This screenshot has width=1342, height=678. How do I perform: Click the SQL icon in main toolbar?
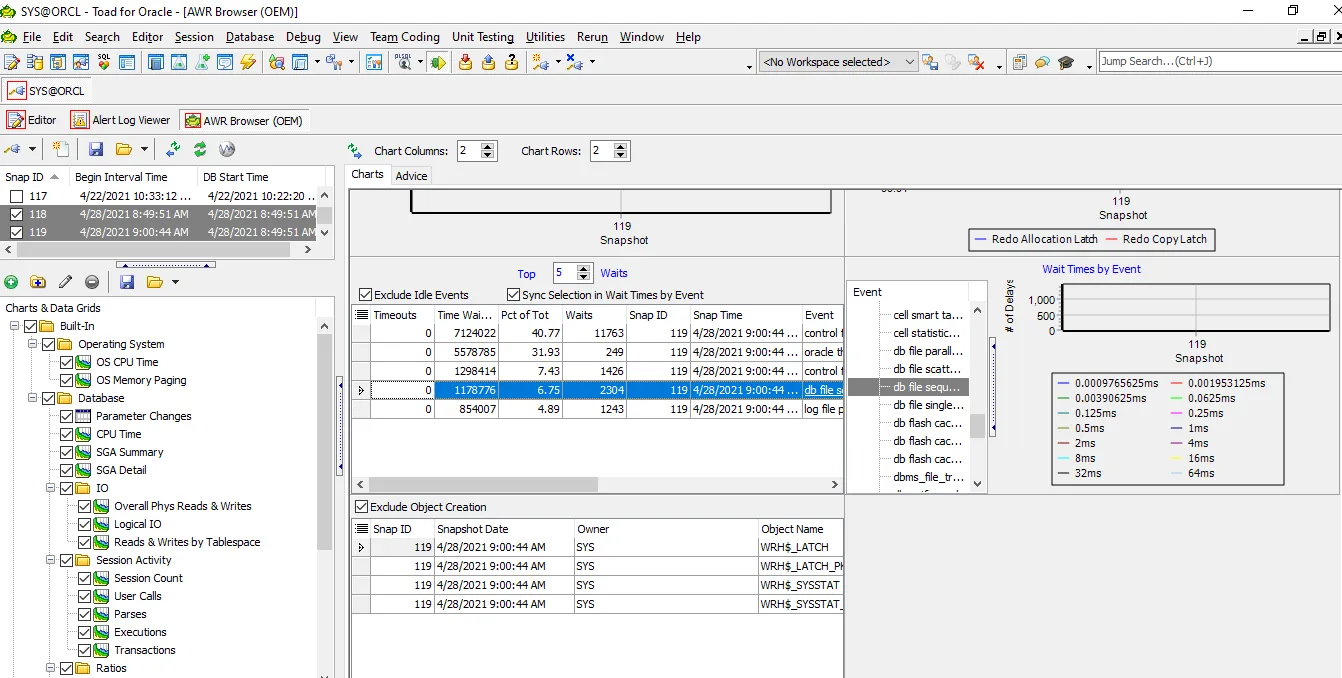tap(103, 62)
